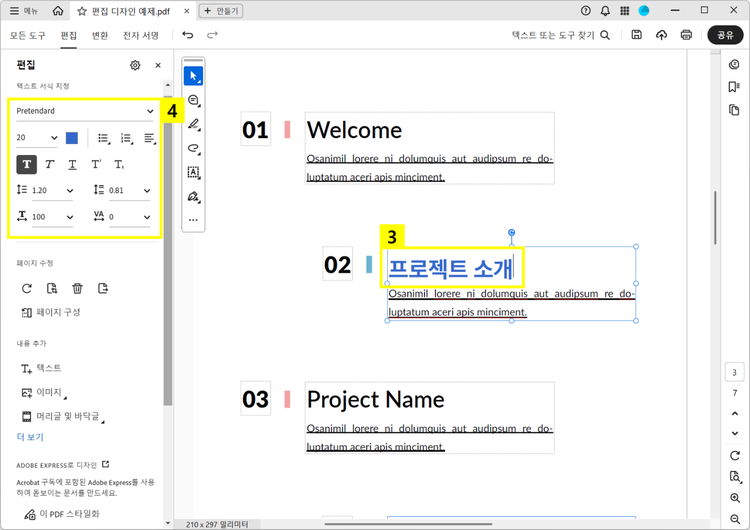
Task: Redo the last action
Action: [x=212, y=35]
